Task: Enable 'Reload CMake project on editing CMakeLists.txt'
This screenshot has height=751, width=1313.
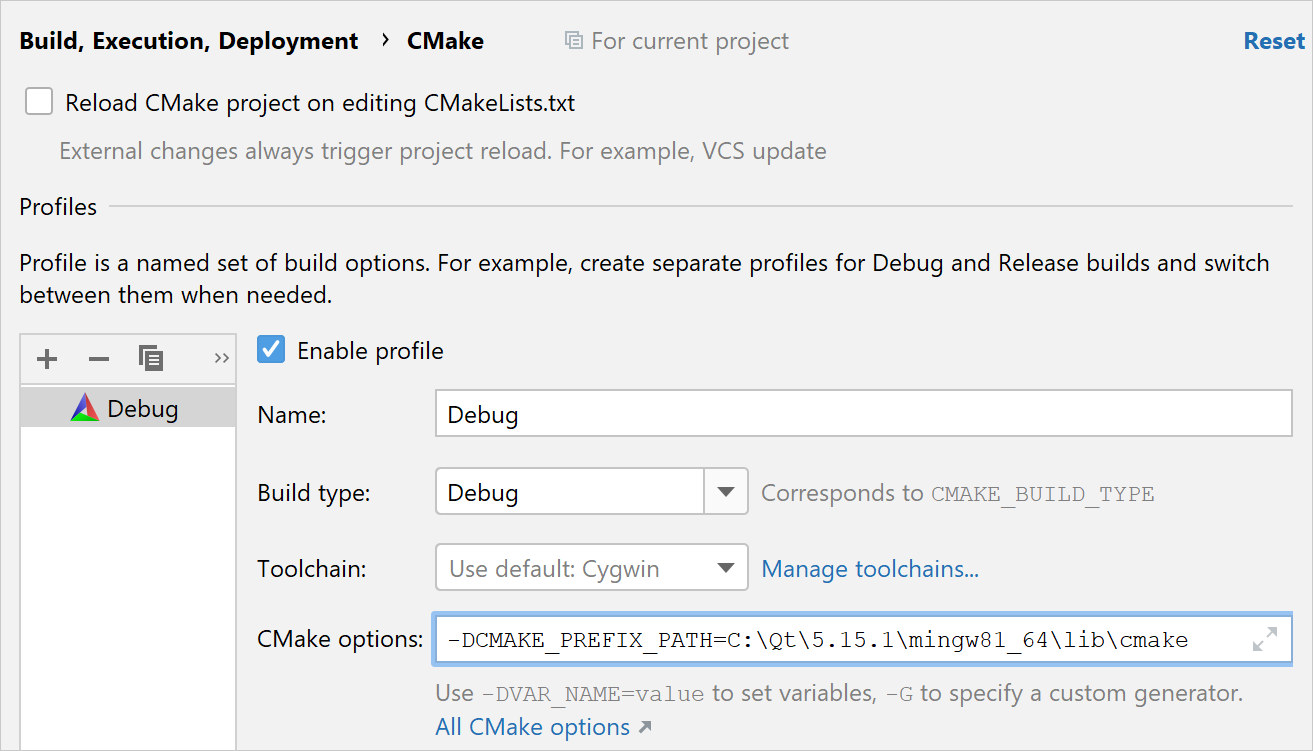Action: 38,101
